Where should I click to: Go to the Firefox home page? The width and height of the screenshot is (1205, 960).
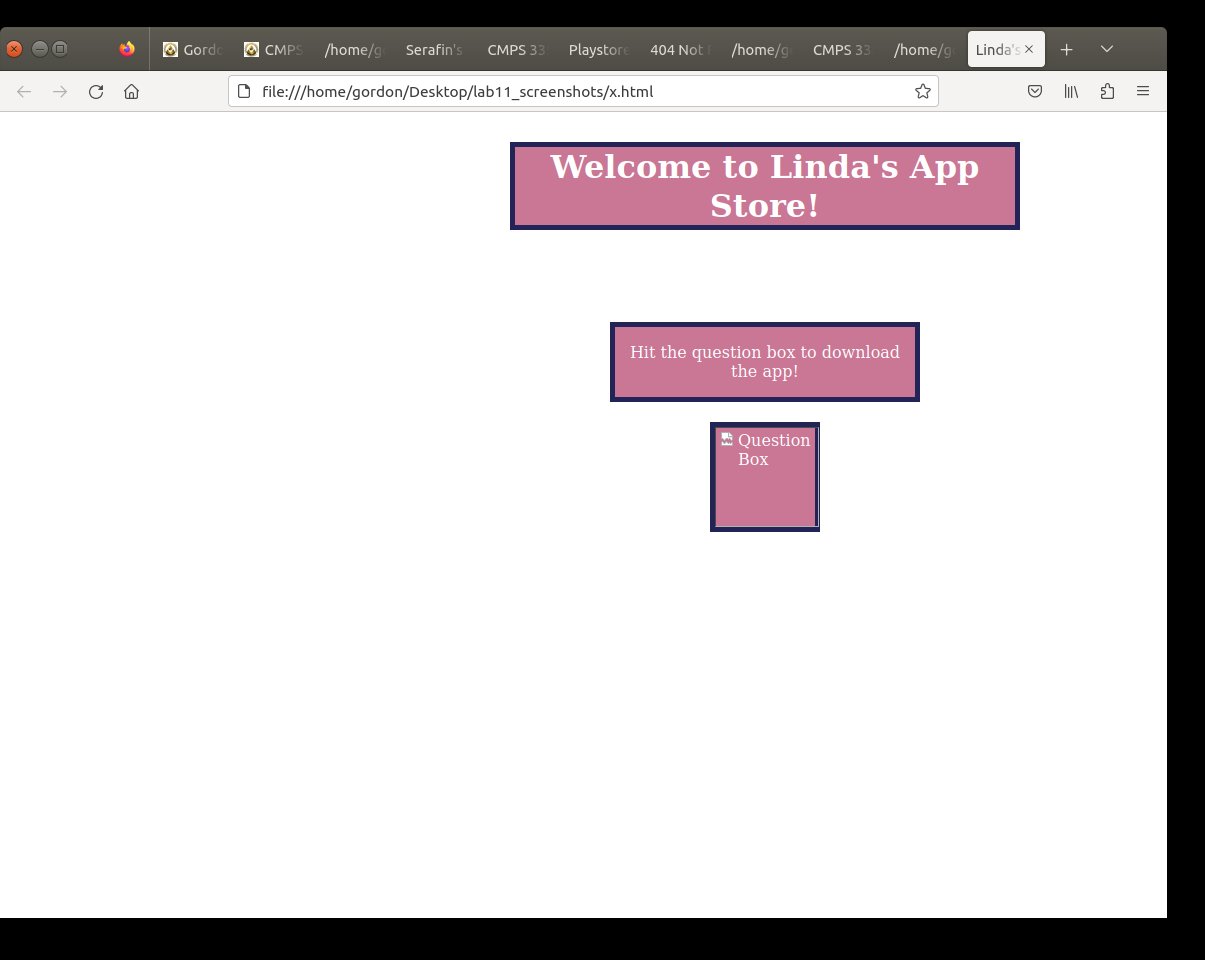[x=131, y=92]
